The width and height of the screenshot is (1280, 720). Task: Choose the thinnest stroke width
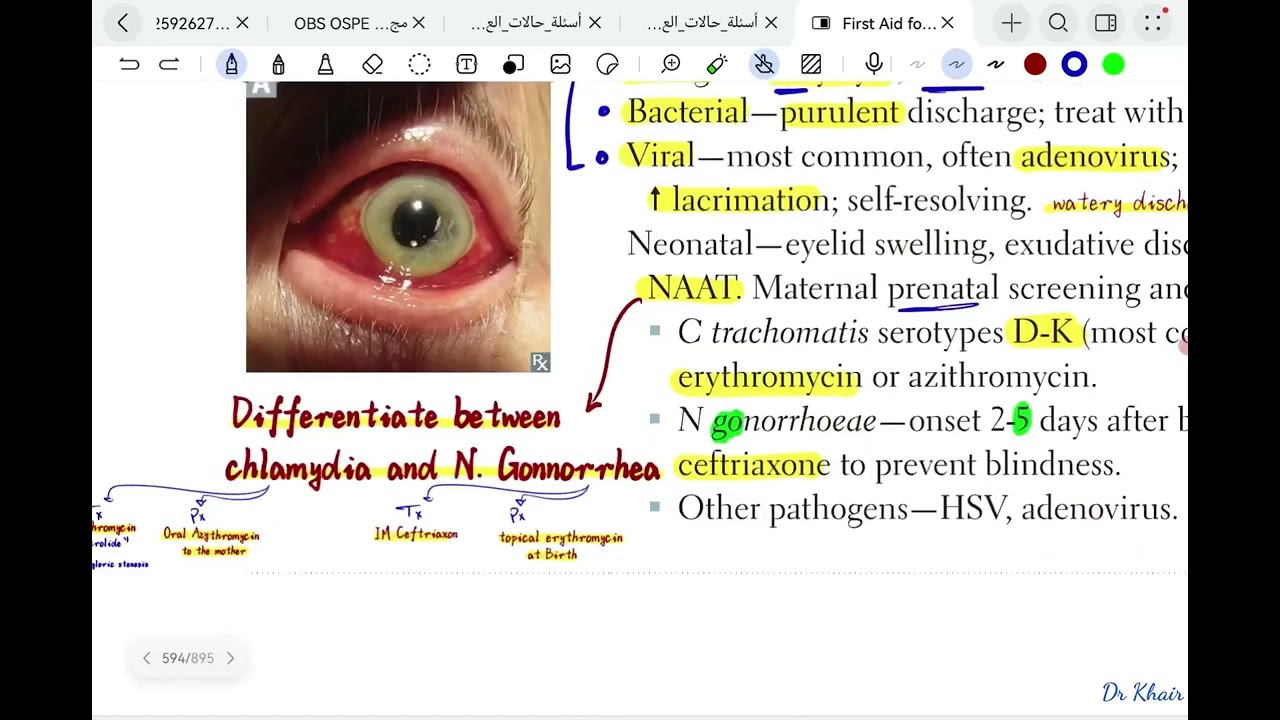pos(917,65)
